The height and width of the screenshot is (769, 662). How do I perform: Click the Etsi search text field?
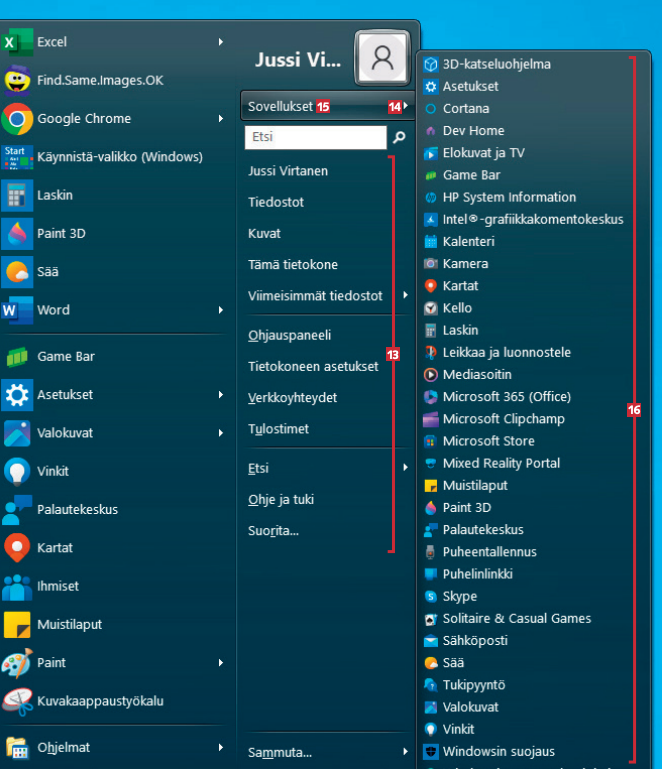315,137
